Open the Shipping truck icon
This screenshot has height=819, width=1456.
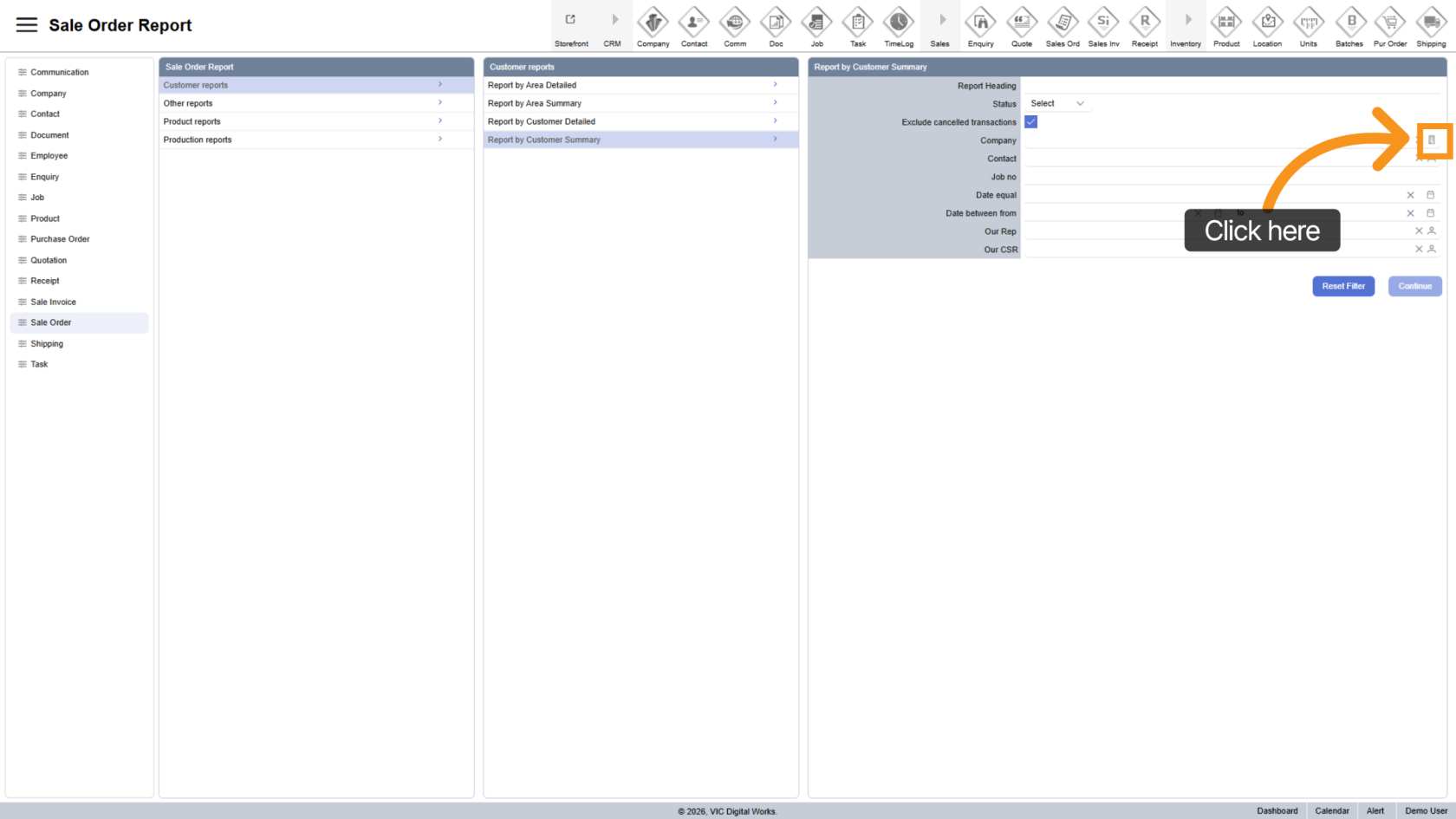(1431, 23)
